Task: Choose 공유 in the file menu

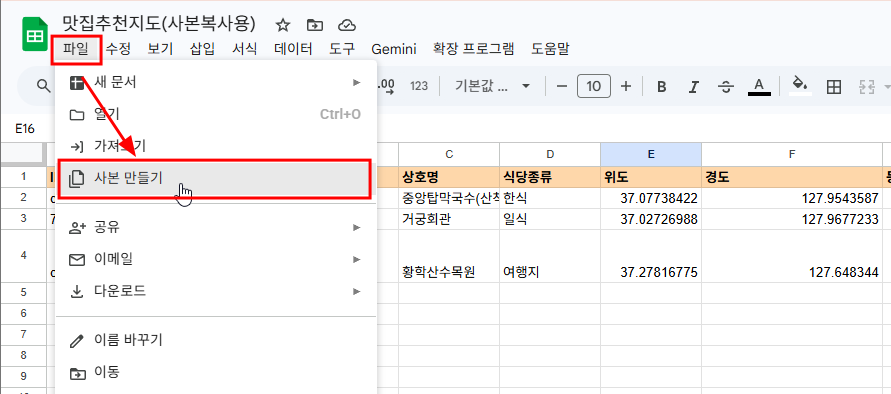Action: point(216,227)
